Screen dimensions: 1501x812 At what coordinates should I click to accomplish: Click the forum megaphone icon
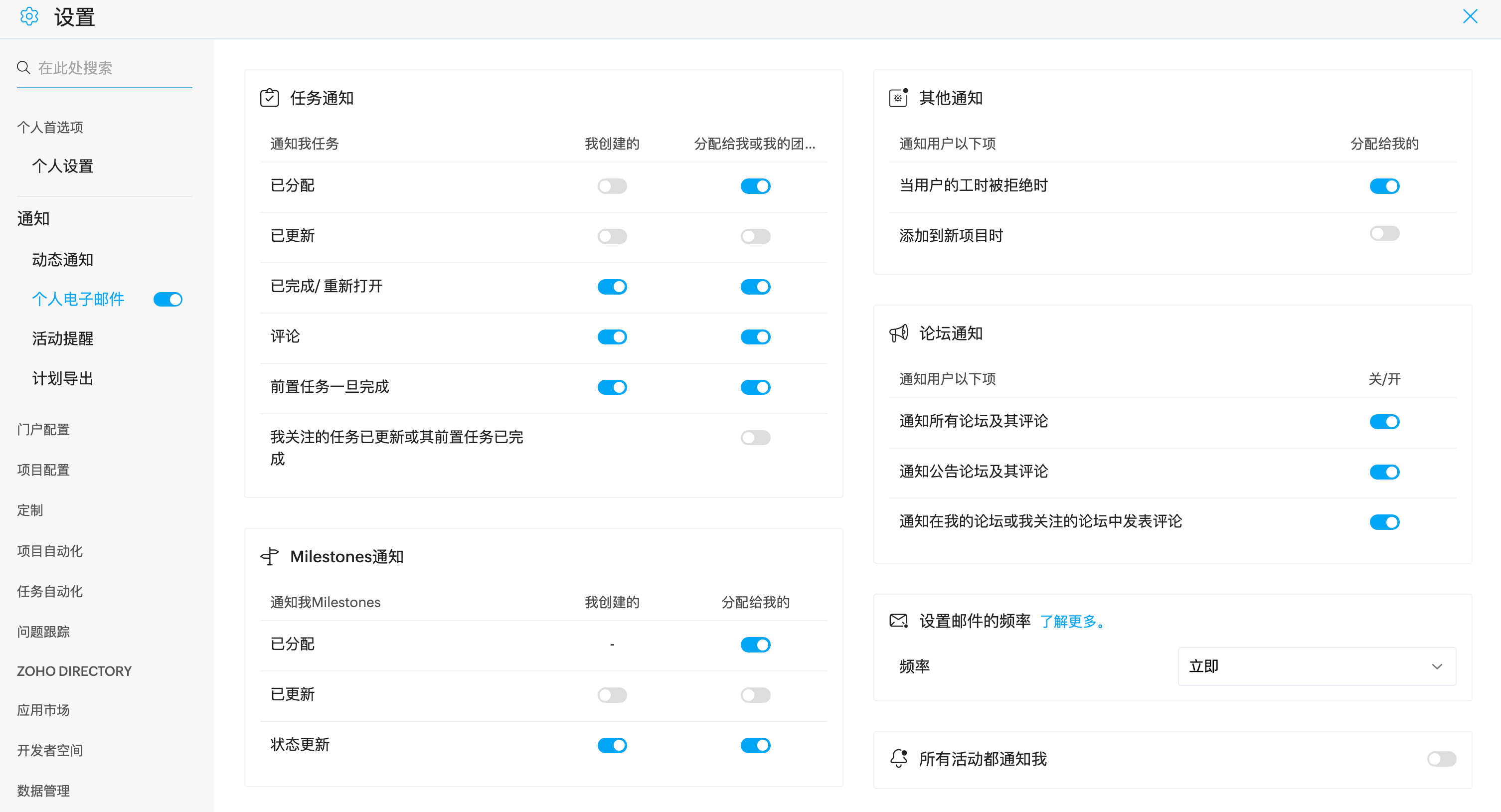(898, 333)
